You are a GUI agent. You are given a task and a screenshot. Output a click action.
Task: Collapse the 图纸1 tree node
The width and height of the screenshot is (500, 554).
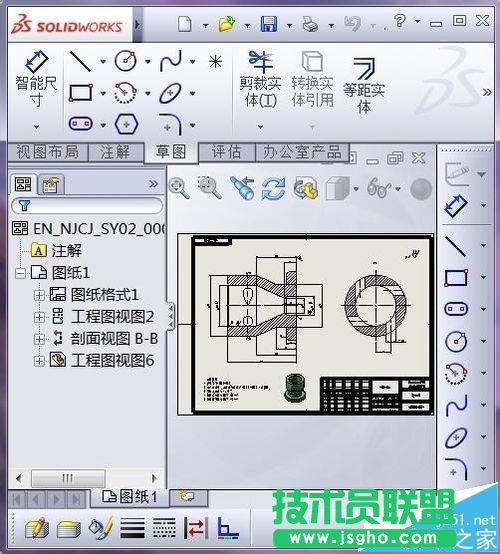20,273
